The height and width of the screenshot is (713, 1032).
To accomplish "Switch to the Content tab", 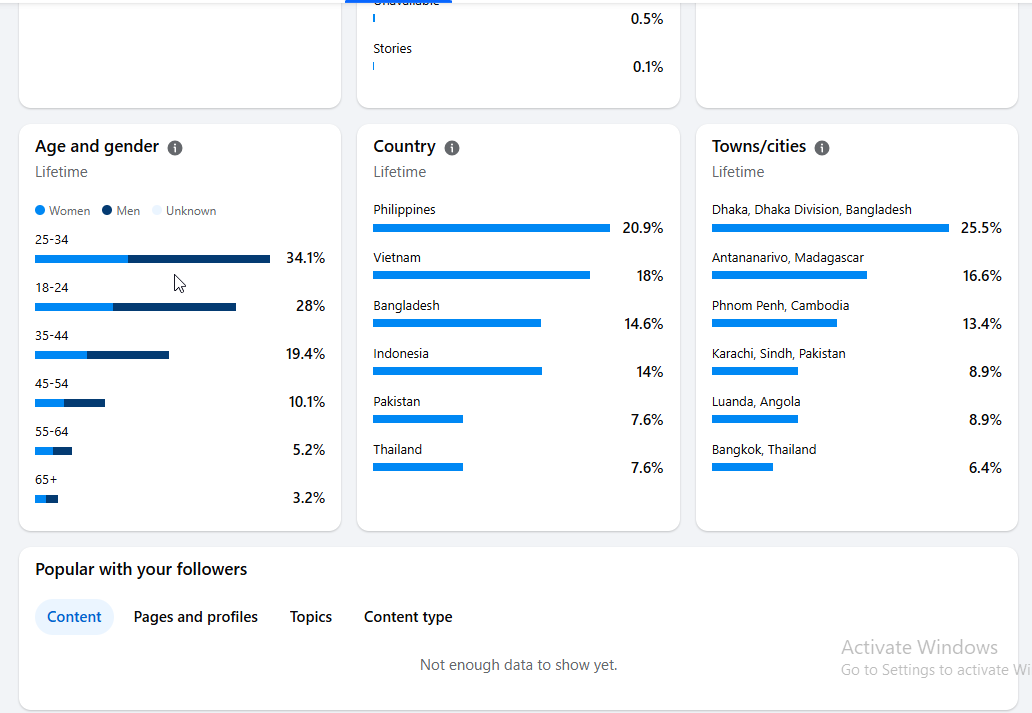I will click(74, 617).
